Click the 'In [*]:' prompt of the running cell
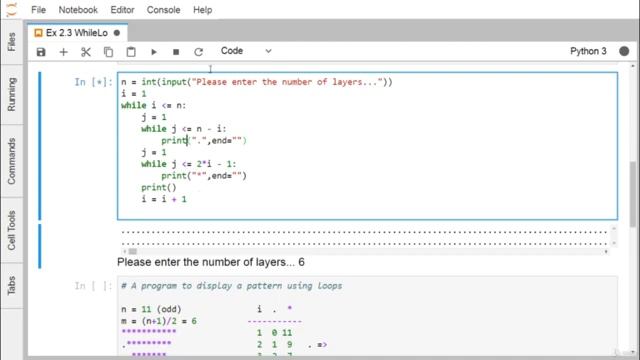Screen dimensions: 640x360 93,82
